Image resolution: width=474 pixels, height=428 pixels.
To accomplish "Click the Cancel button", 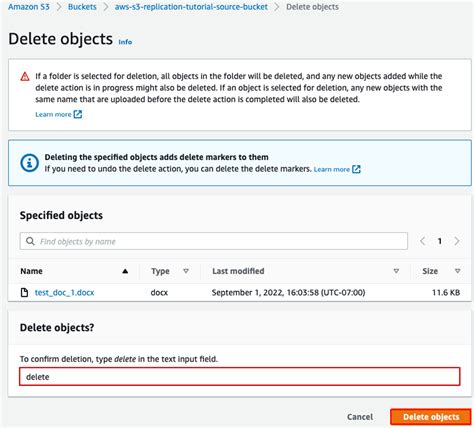I will coord(360,417).
